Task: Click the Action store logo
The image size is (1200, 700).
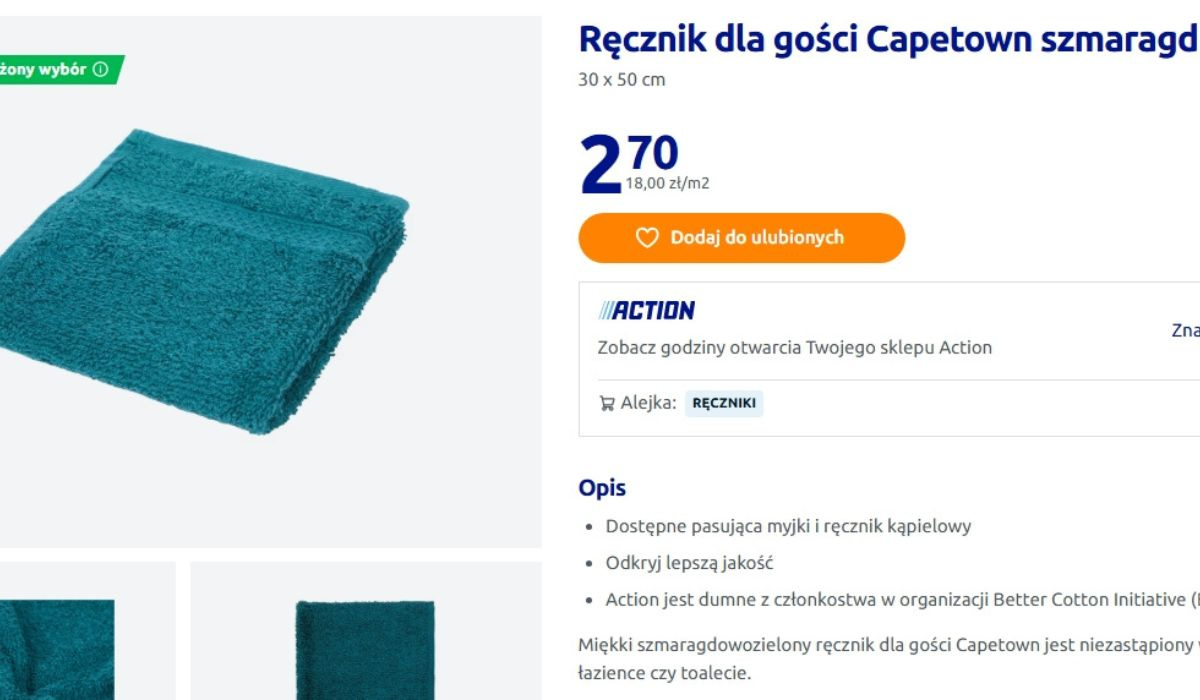Action: 646,311
